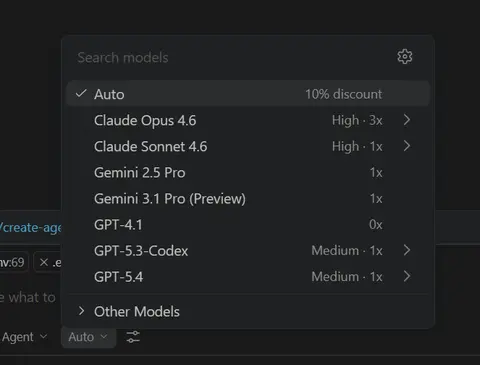Select GPT-5.3-Codex model
Screen dimensions: 480x365
(248, 250)
